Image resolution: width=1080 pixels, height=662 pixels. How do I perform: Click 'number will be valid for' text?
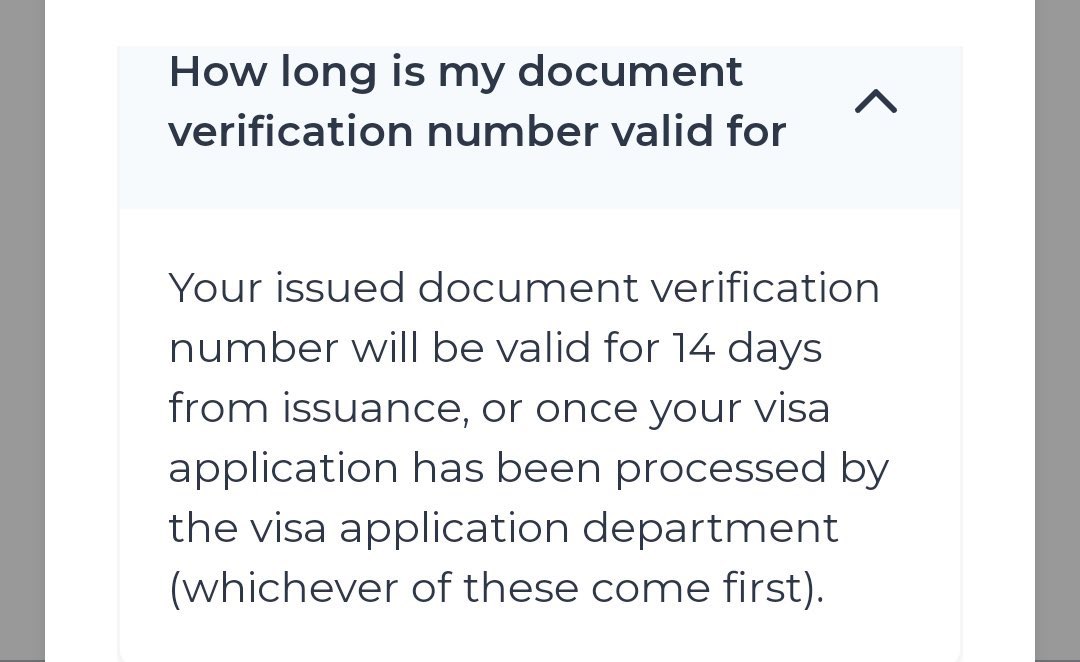pyautogui.click(x=414, y=348)
